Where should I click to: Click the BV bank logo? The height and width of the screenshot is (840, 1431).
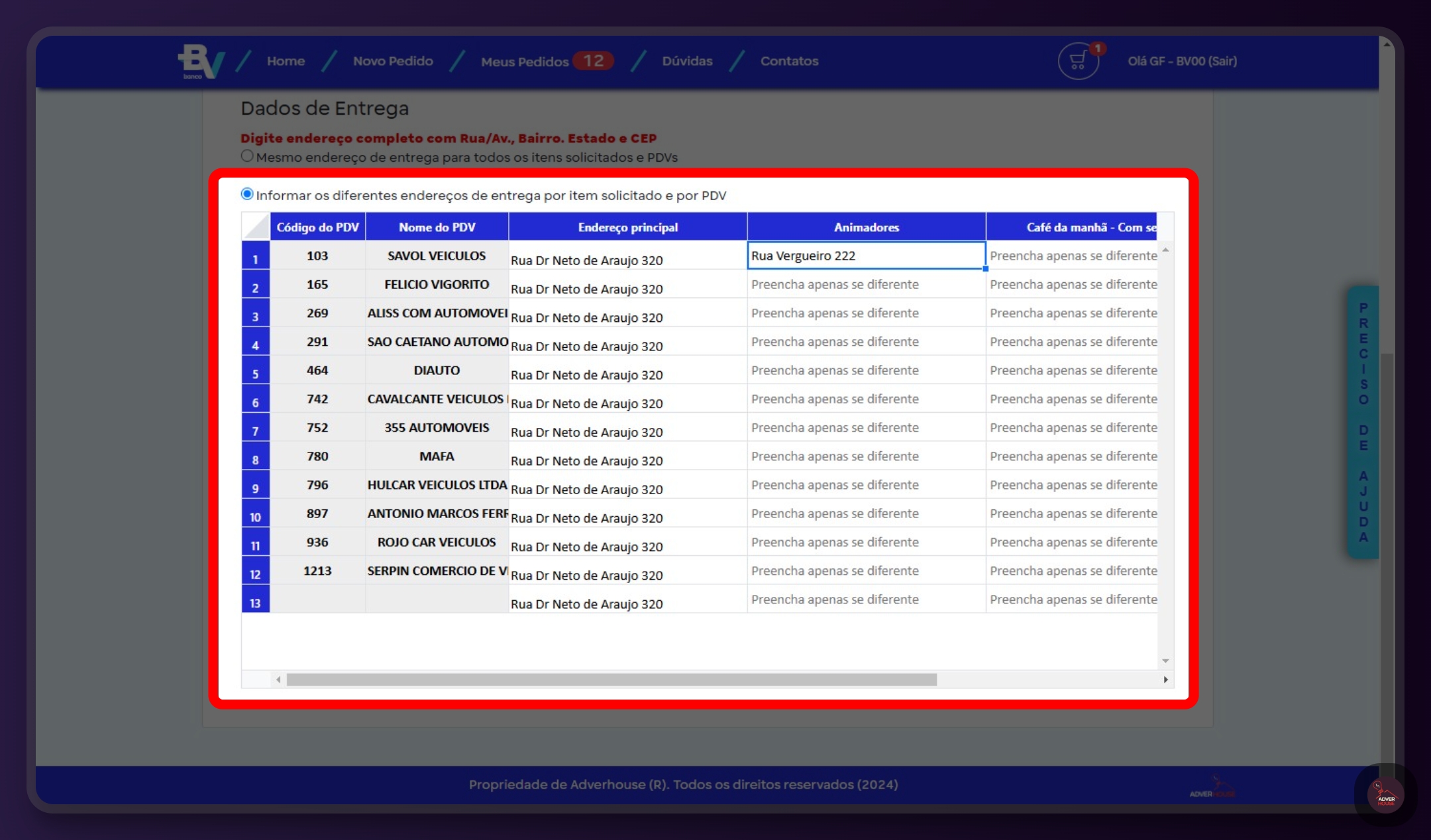[x=201, y=62]
